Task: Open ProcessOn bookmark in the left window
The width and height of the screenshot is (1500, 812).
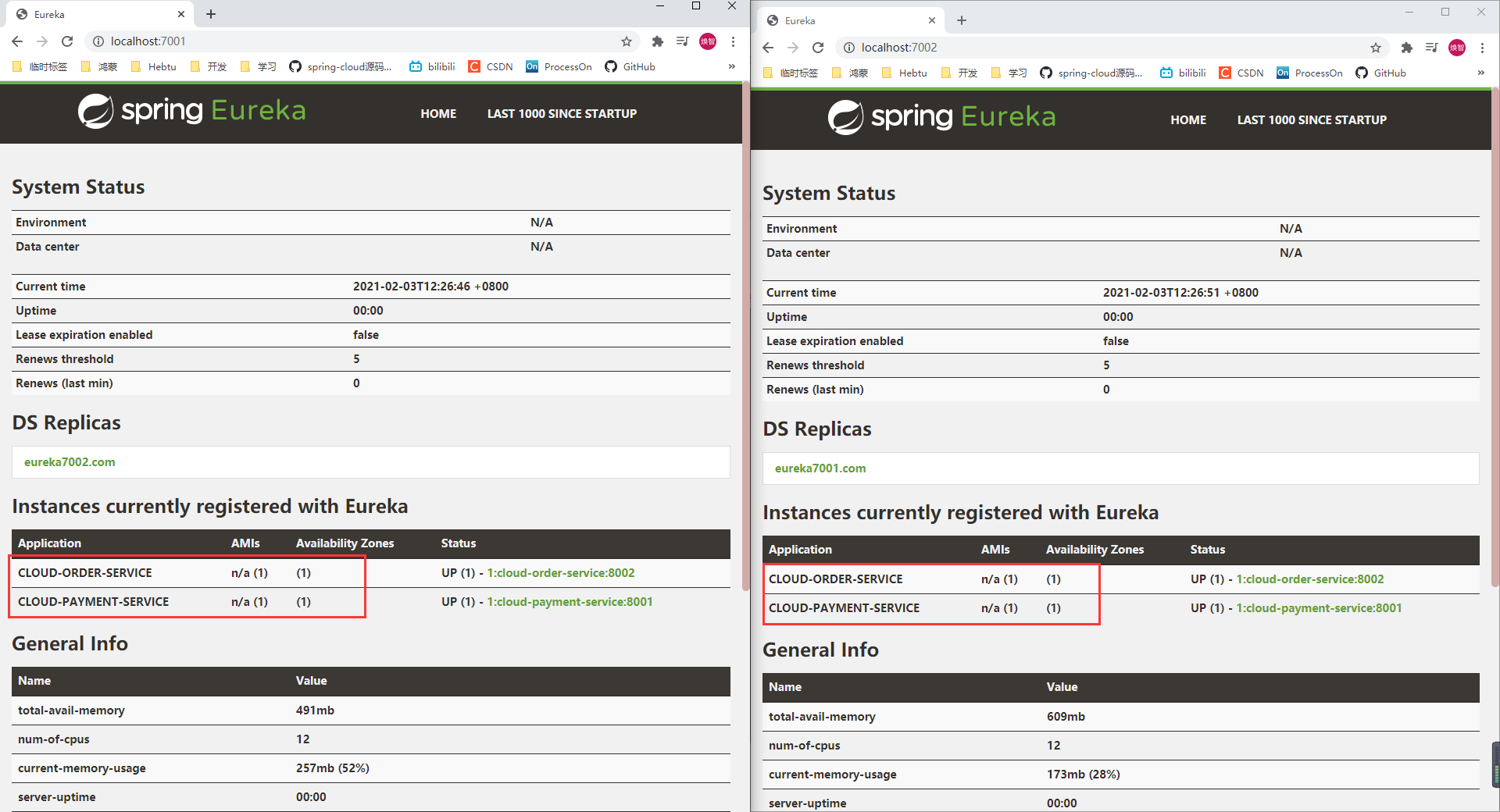Action: (559, 66)
